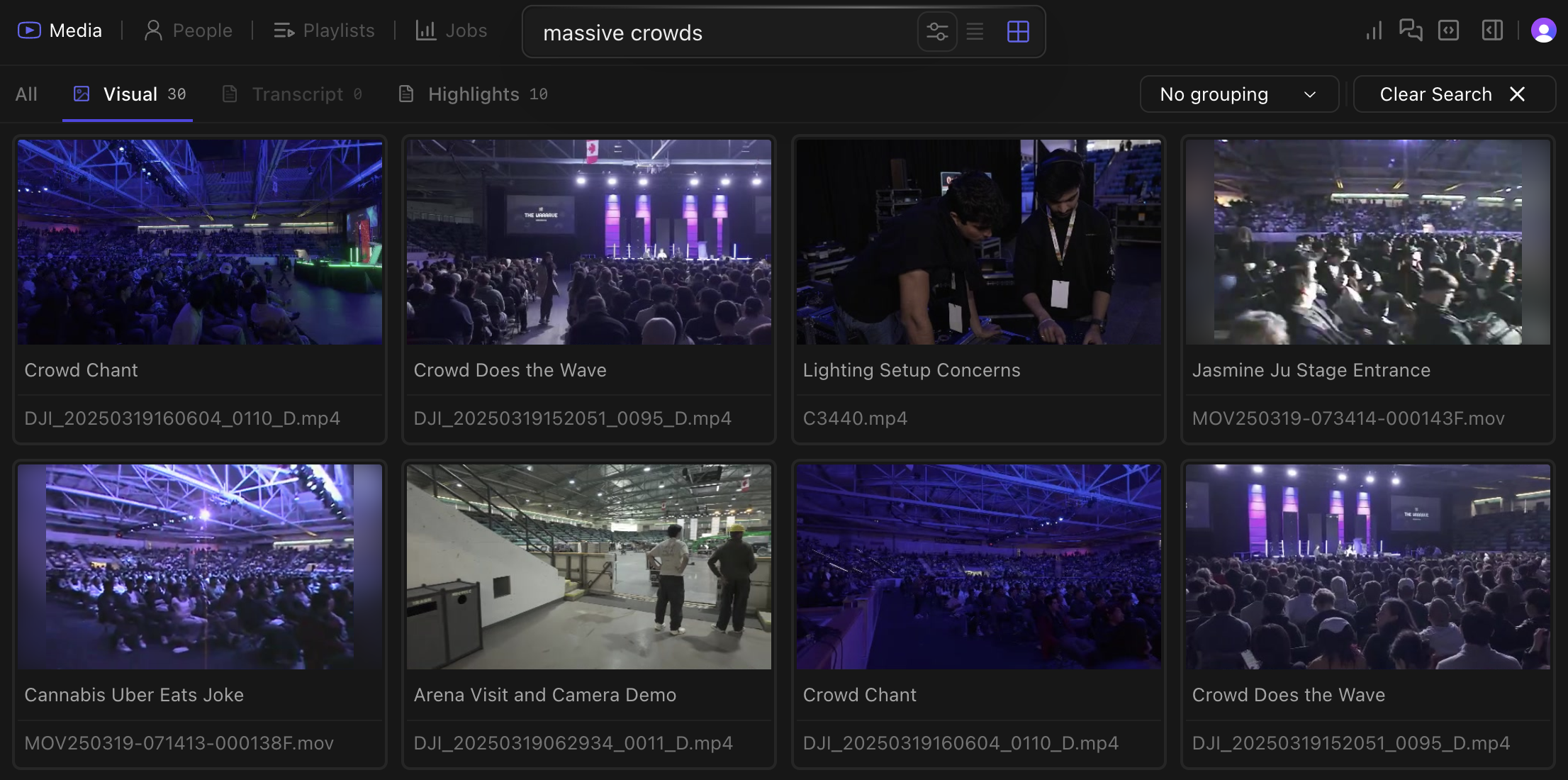This screenshot has width=1568, height=780.
Task: Open bottom-row Crowd Does the Wave thumbnail
Action: click(1367, 567)
